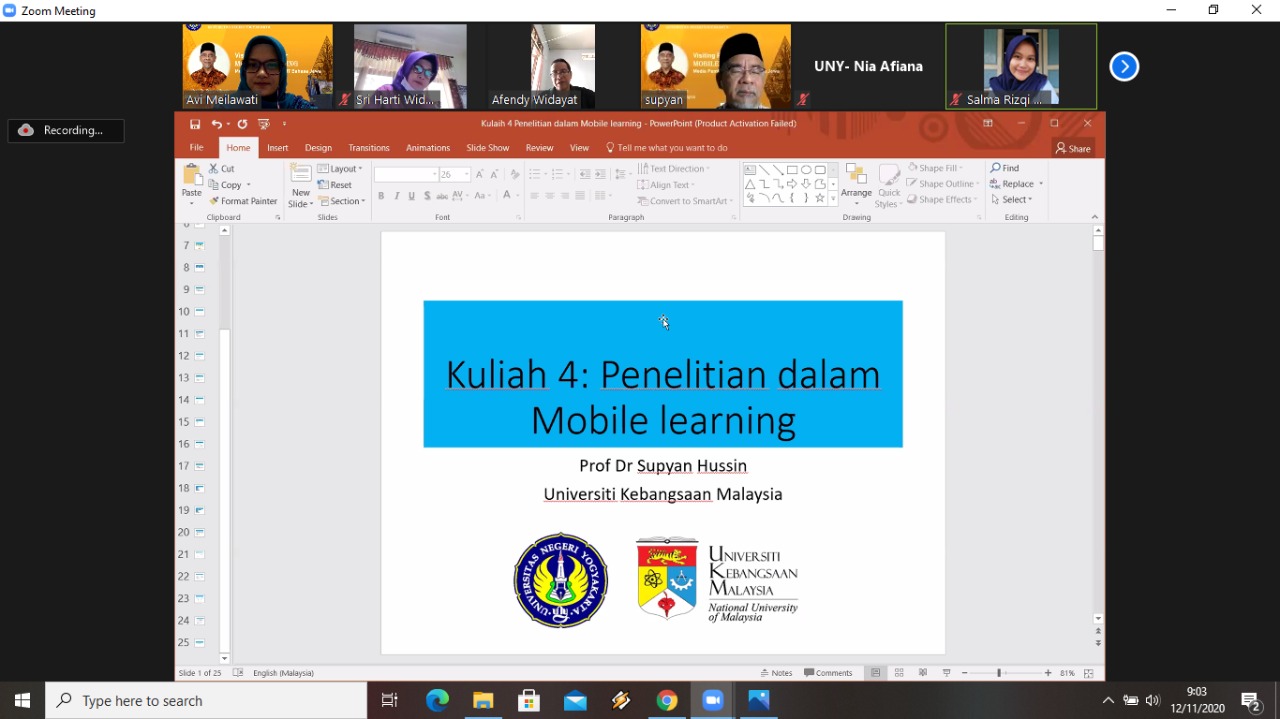The image size is (1280, 719).
Task: Toggle text Shadow formatting
Action: click(427, 196)
